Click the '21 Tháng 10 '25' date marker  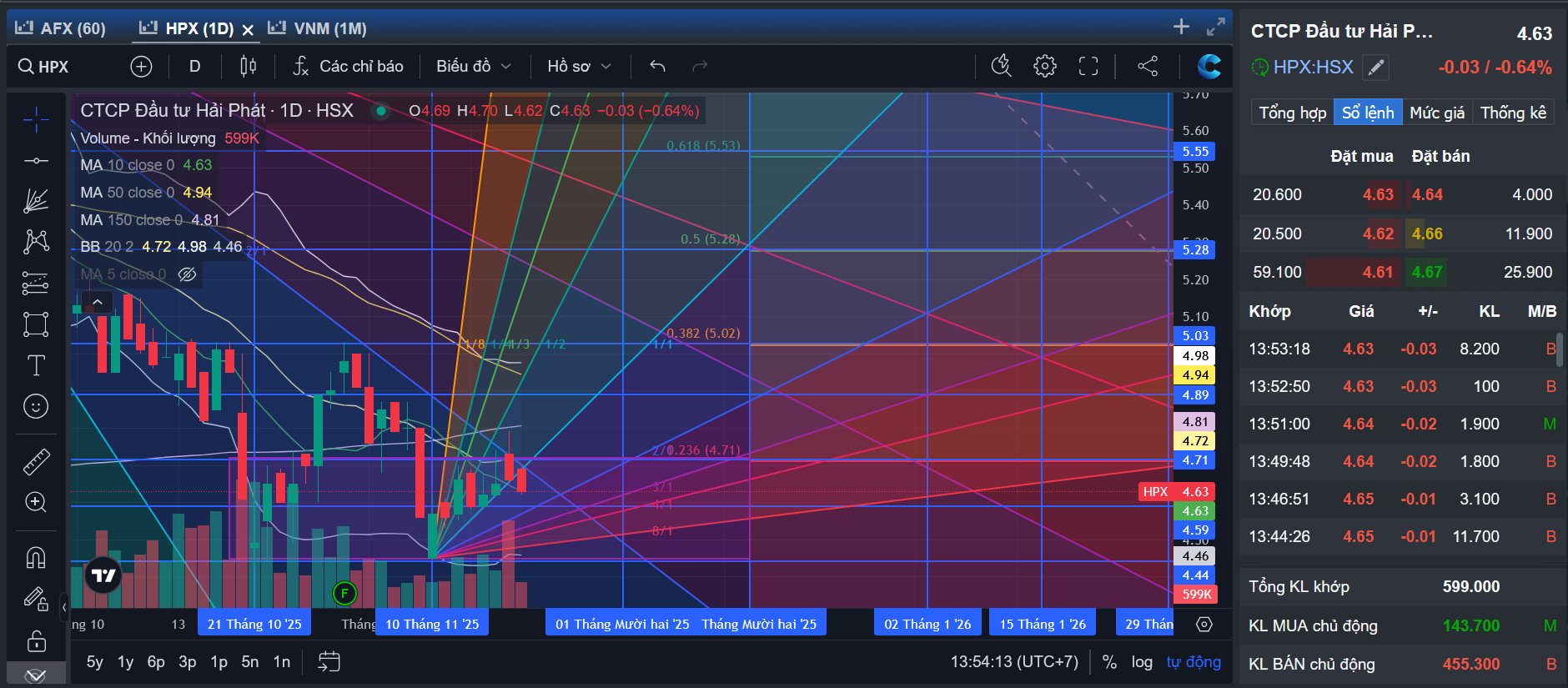point(254,624)
